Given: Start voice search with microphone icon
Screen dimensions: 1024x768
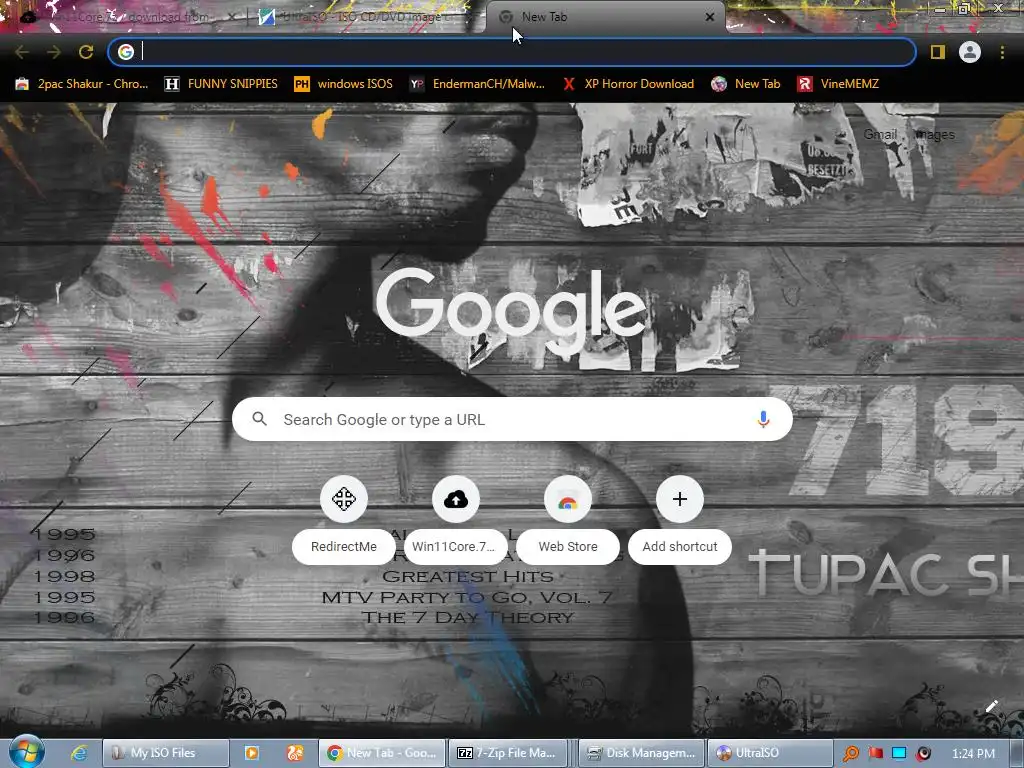Looking at the screenshot, I should [763, 419].
